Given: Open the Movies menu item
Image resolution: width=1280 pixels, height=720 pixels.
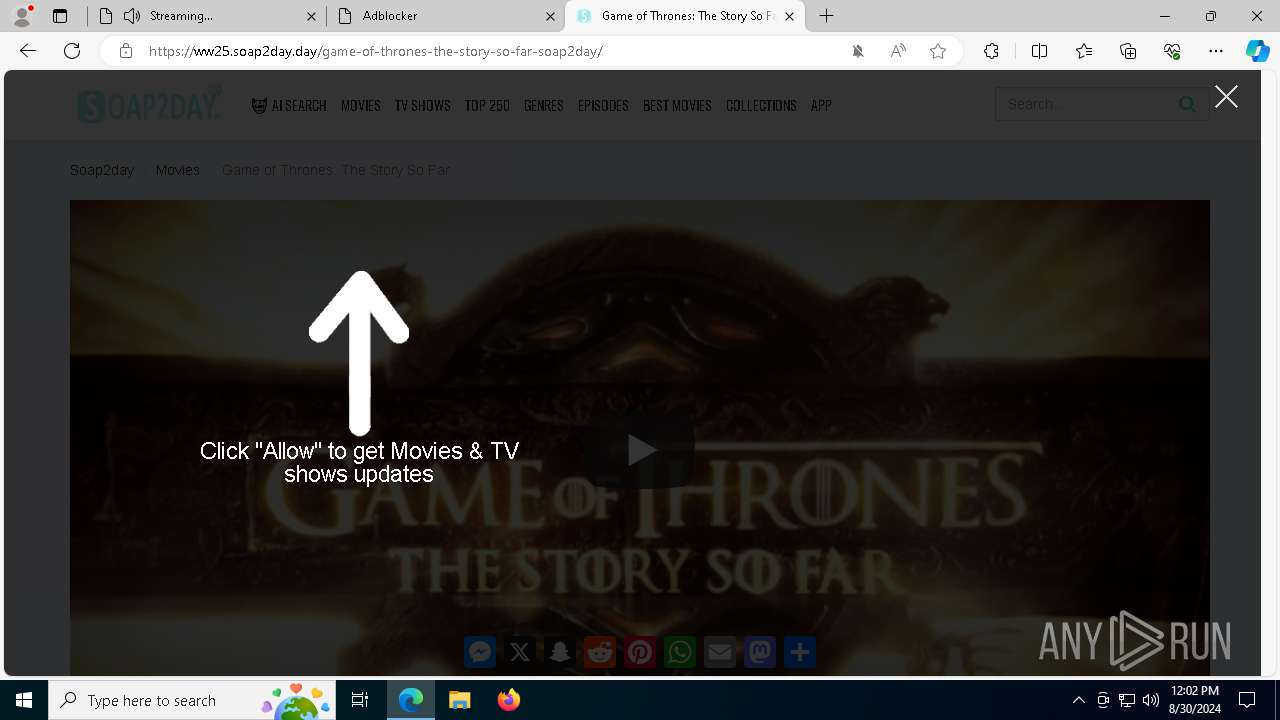Looking at the screenshot, I should point(360,105).
